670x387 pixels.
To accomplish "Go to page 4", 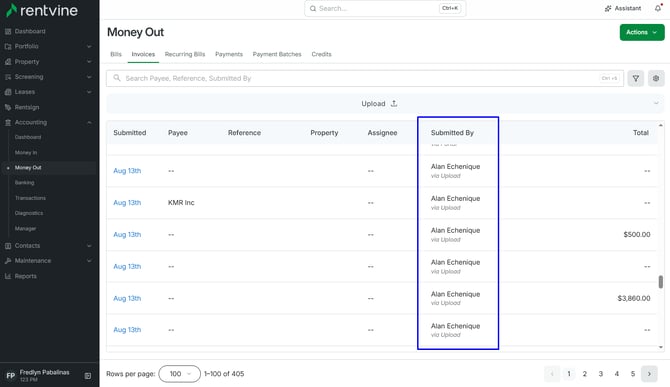I will tap(617, 374).
